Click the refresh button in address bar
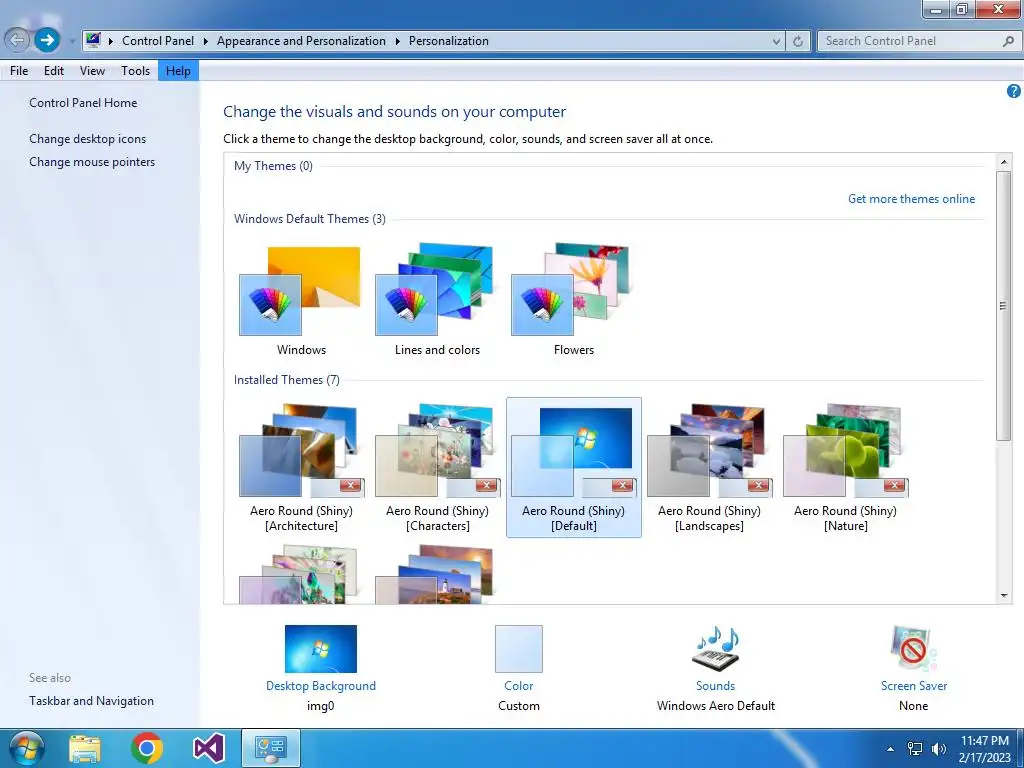The width and height of the screenshot is (1024, 768). 797,41
